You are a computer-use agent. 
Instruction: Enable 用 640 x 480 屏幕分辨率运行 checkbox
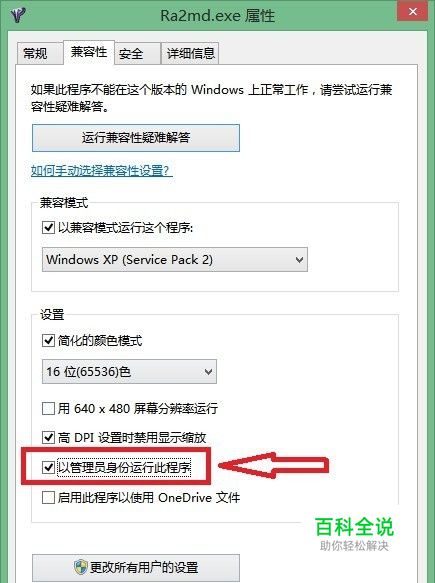coord(48,408)
